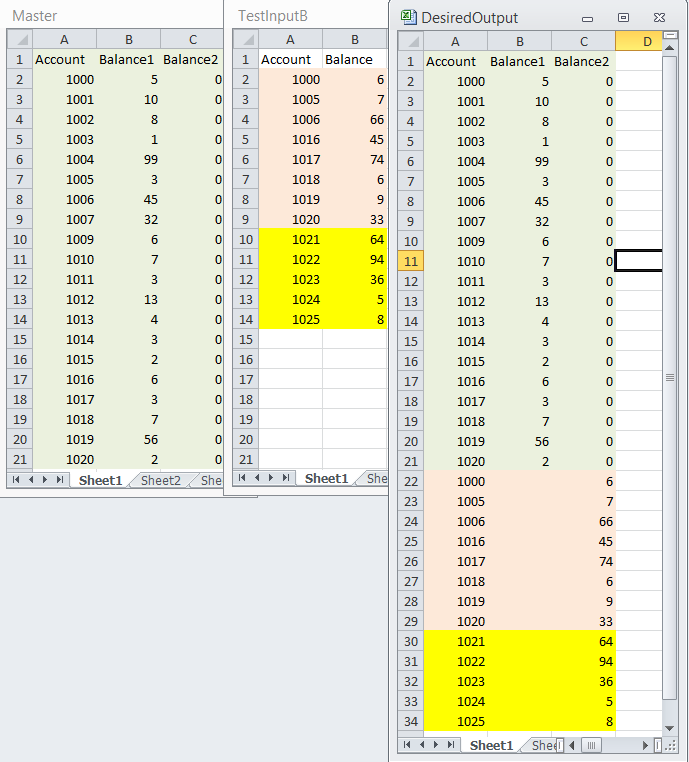Click Balance2 value 74 in DesiredOutput
689x762 pixels.
pos(584,561)
